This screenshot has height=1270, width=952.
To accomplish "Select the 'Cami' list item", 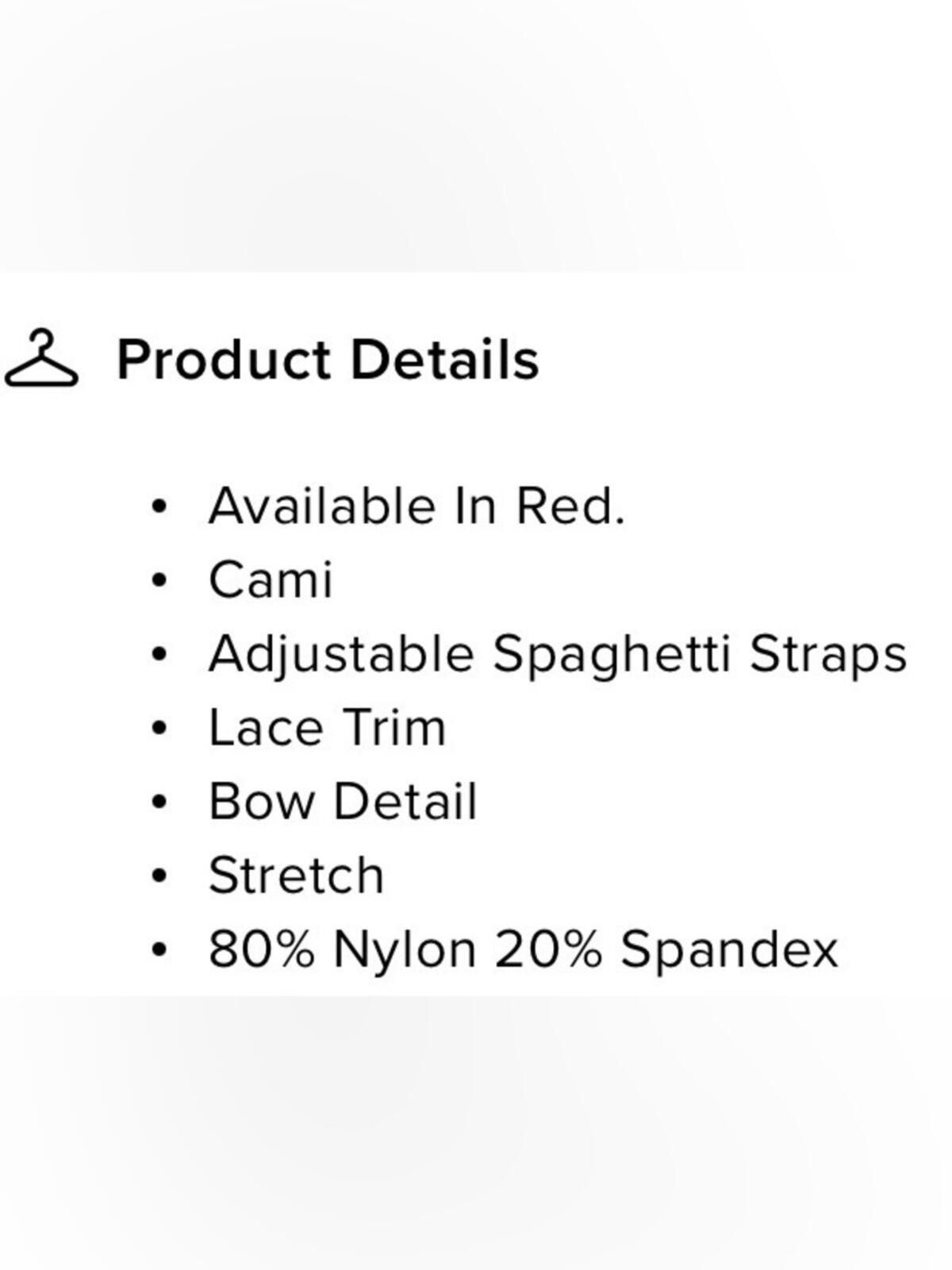I will point(270,579).
